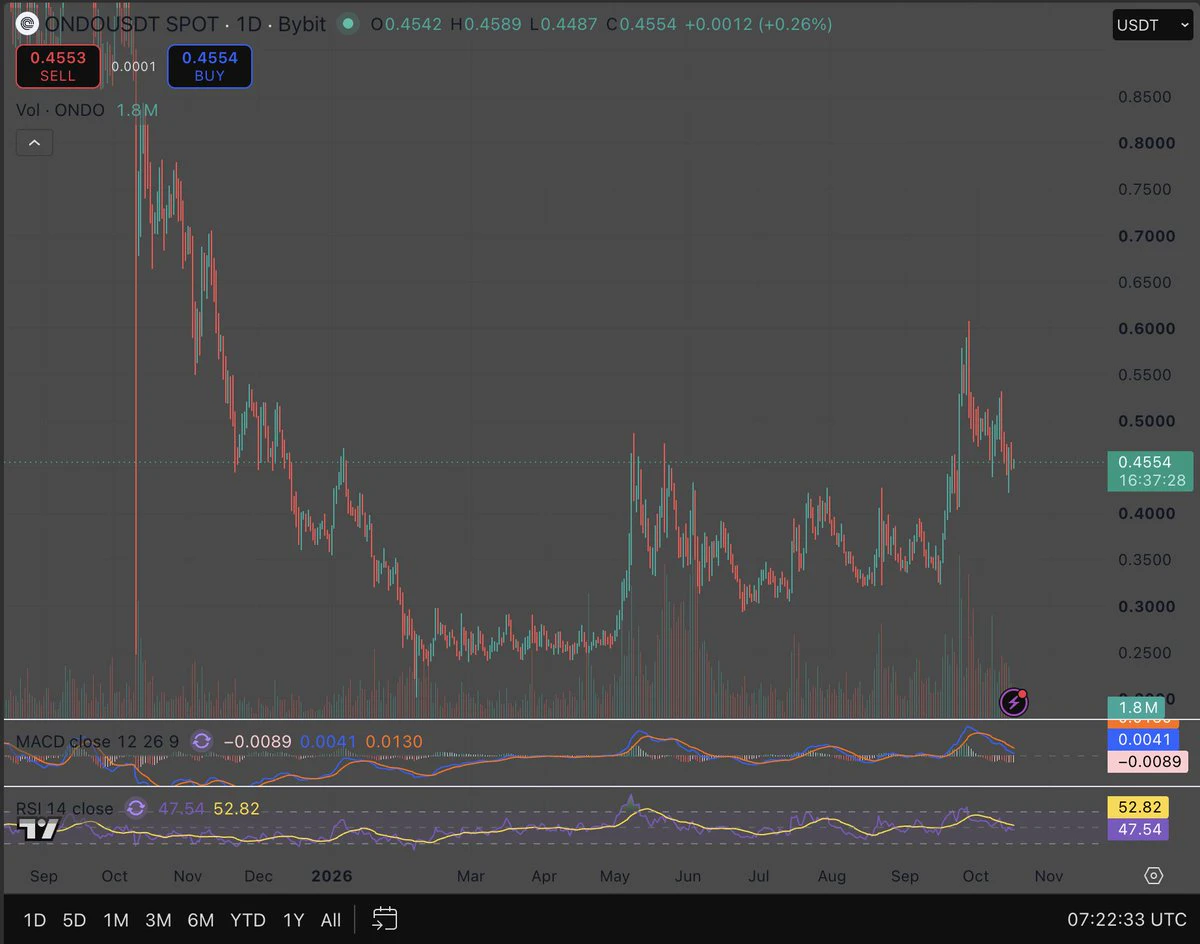Select the 5D time range
Image resolution: width=1200 pixels, height=944 pixels.
[75, 920]
